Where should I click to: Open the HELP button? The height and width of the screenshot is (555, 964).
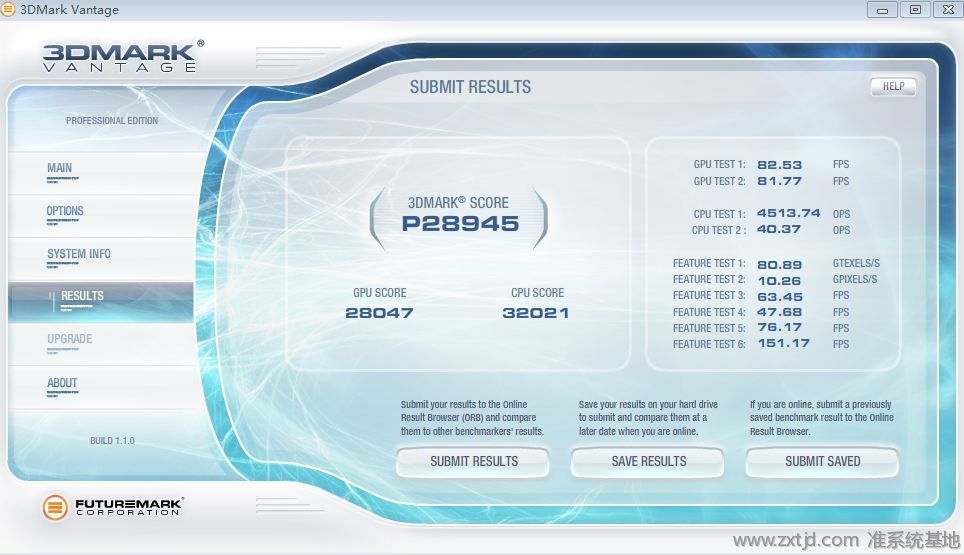tap(892, 87)
